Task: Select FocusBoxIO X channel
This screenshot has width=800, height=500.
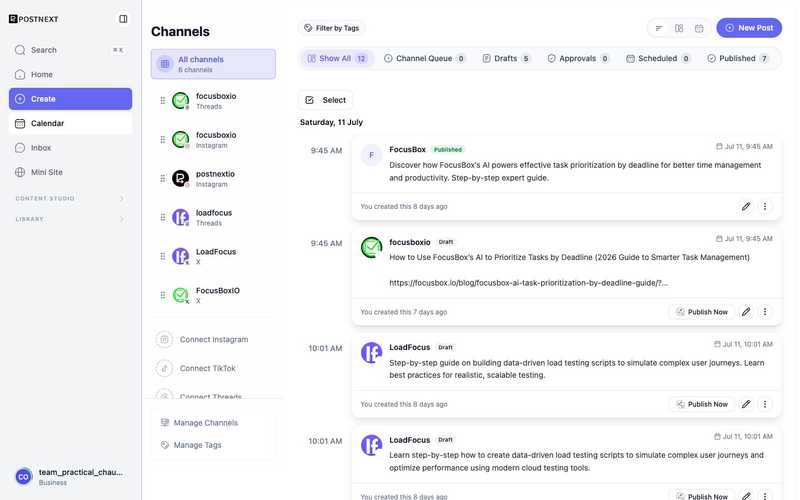Action: pyautogui.click(x=213, y=295)
